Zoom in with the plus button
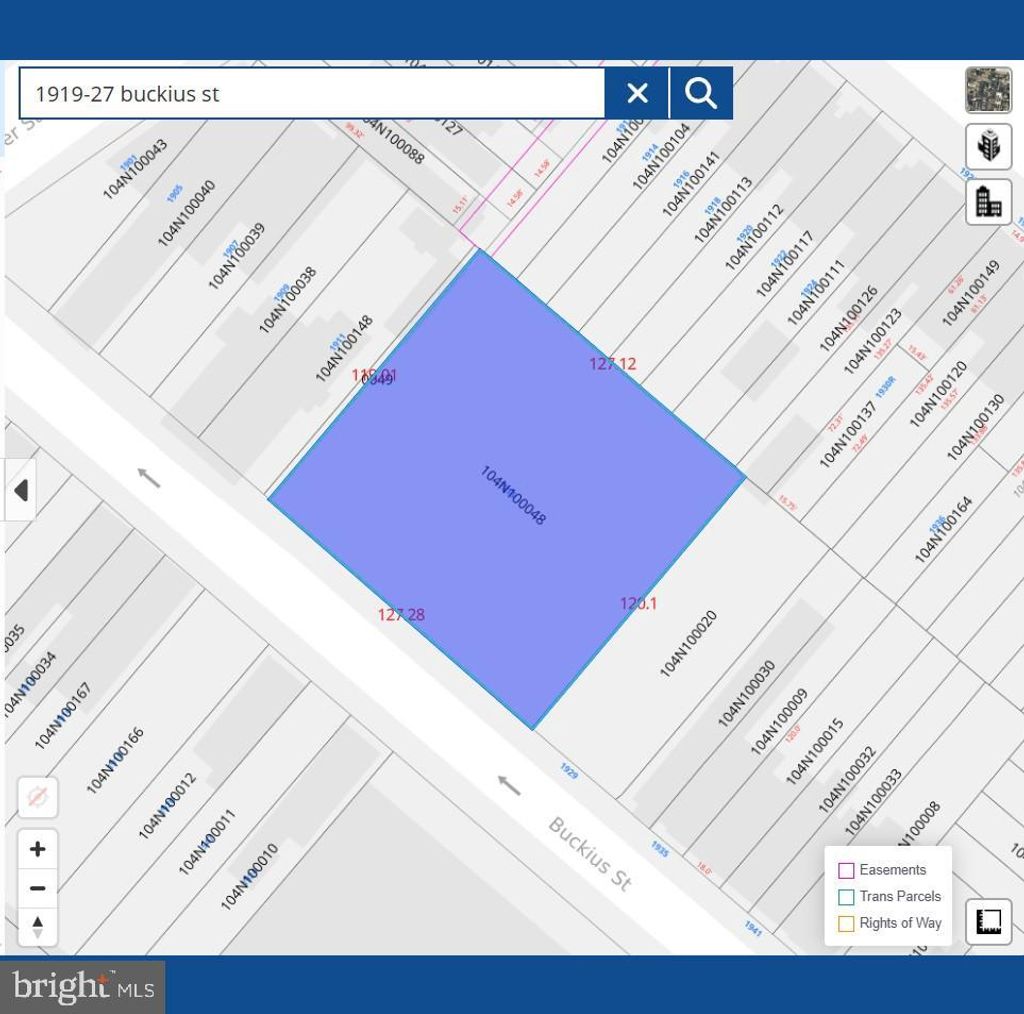The image size is (1024, 1014). click(38, 849)
